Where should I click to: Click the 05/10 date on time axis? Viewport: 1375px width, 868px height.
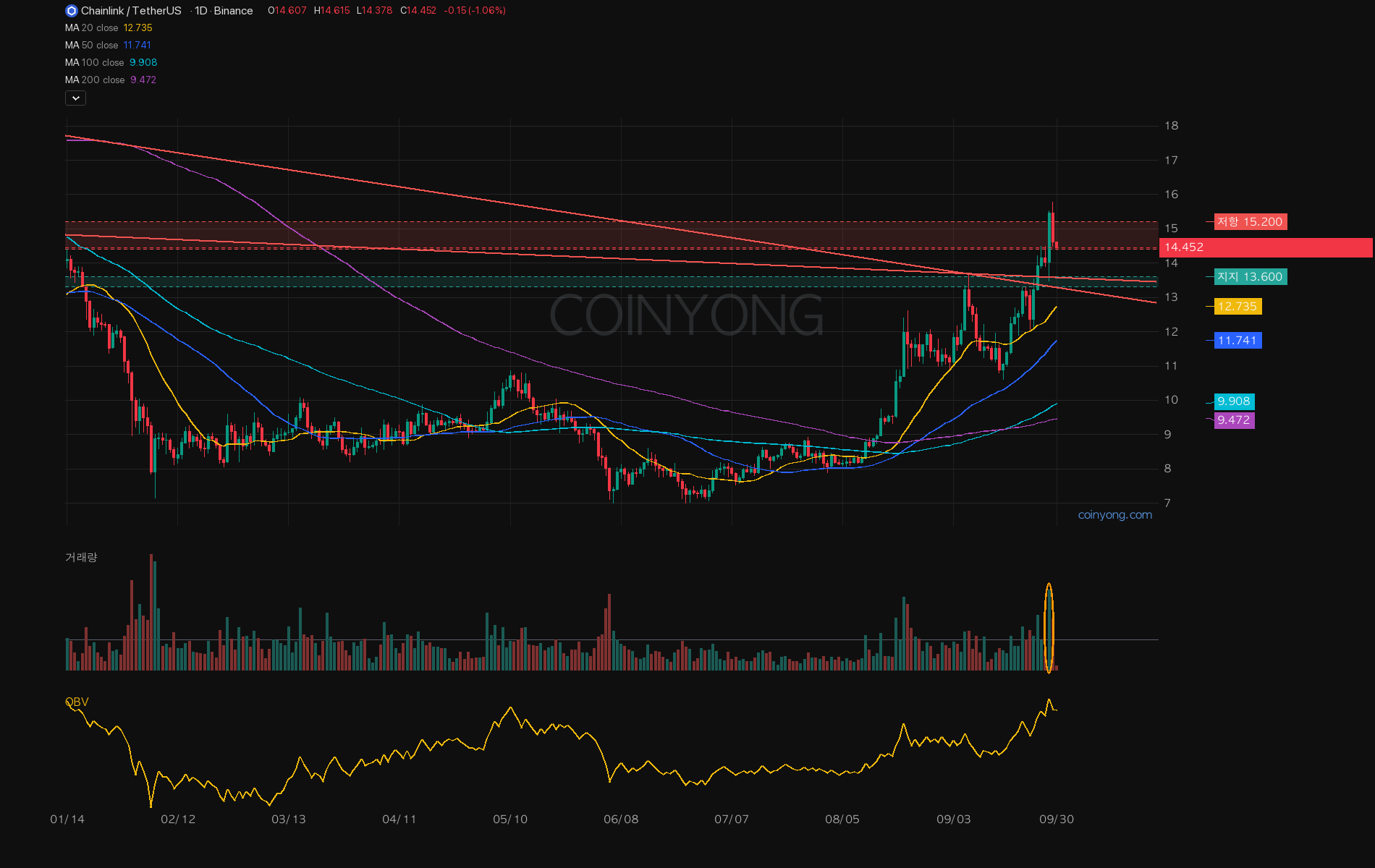pyautogui.click(x=510, y=820)
